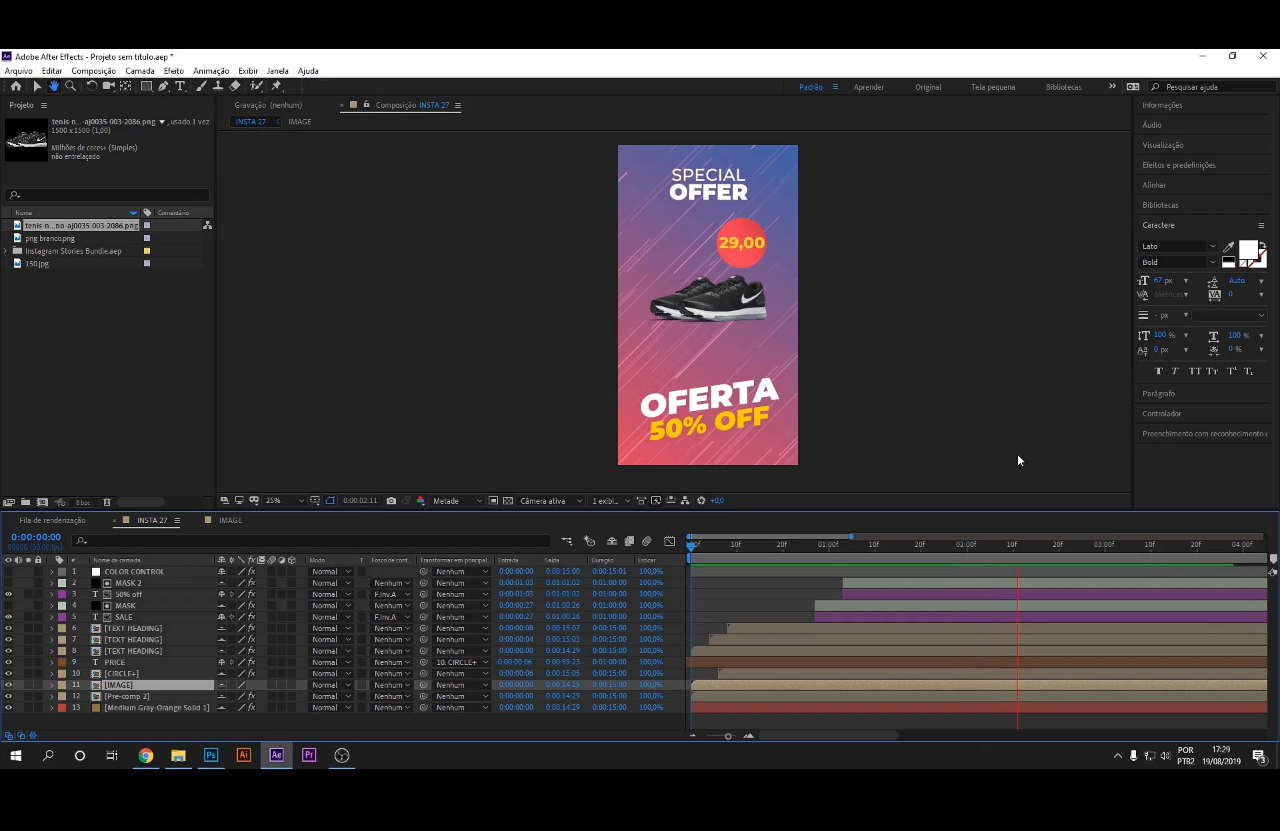
Task: Click the eyedropper in Caractere panel
Action: 1228,247
